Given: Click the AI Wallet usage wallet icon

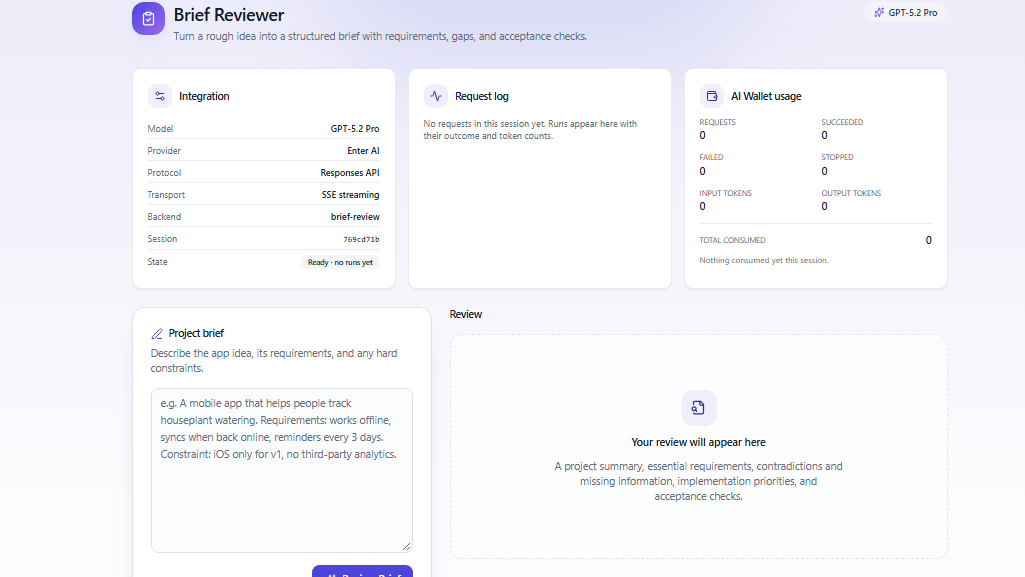Looking at the screenshot, I should point(712,96).
